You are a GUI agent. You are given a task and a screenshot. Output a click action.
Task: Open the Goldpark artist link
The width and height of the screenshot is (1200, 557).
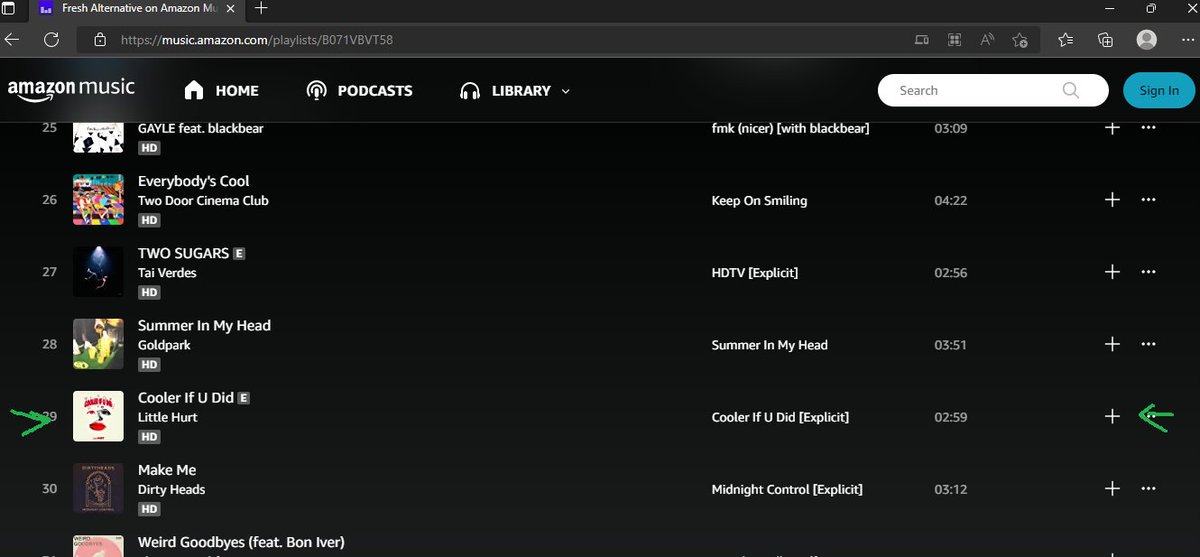[164, 345]
